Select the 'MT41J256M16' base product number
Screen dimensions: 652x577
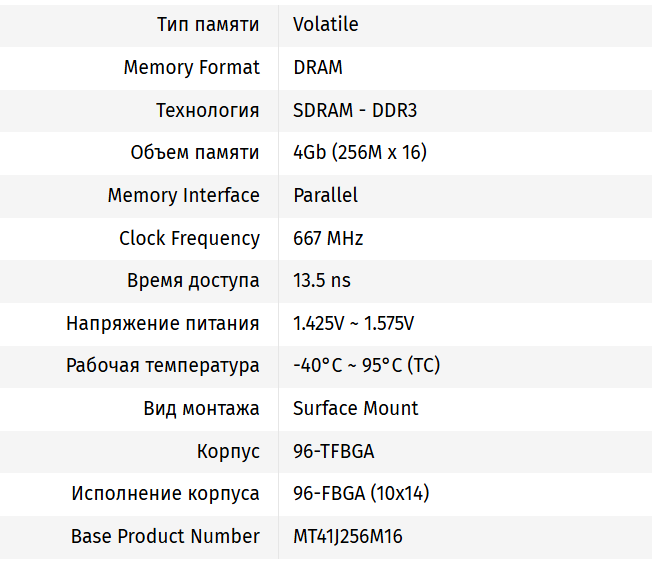348,536
